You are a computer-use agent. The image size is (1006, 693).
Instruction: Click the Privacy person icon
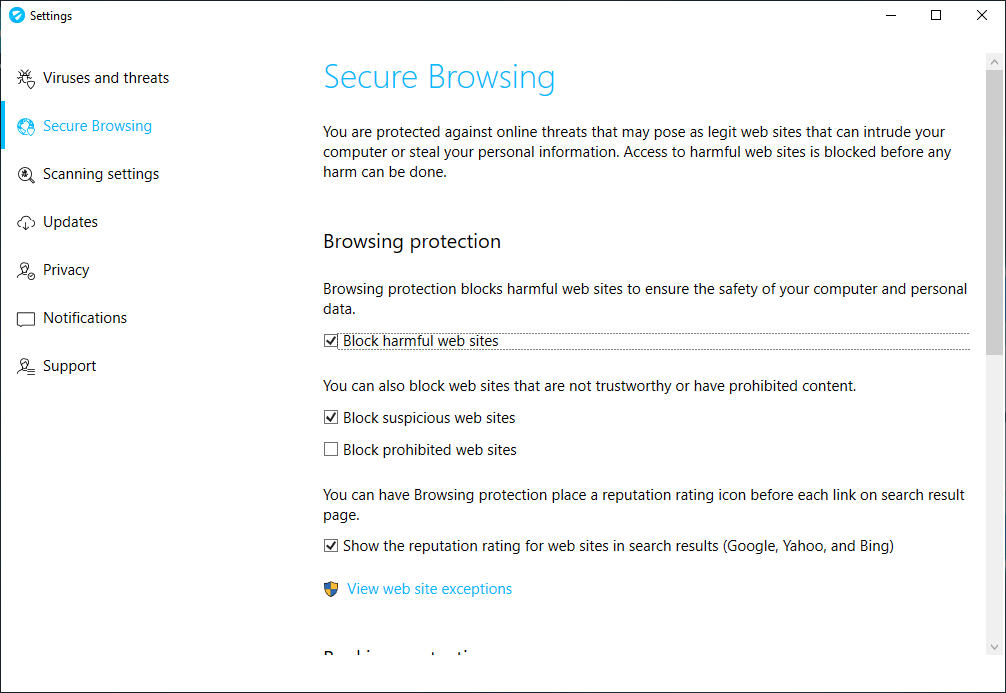pos(26,270)
